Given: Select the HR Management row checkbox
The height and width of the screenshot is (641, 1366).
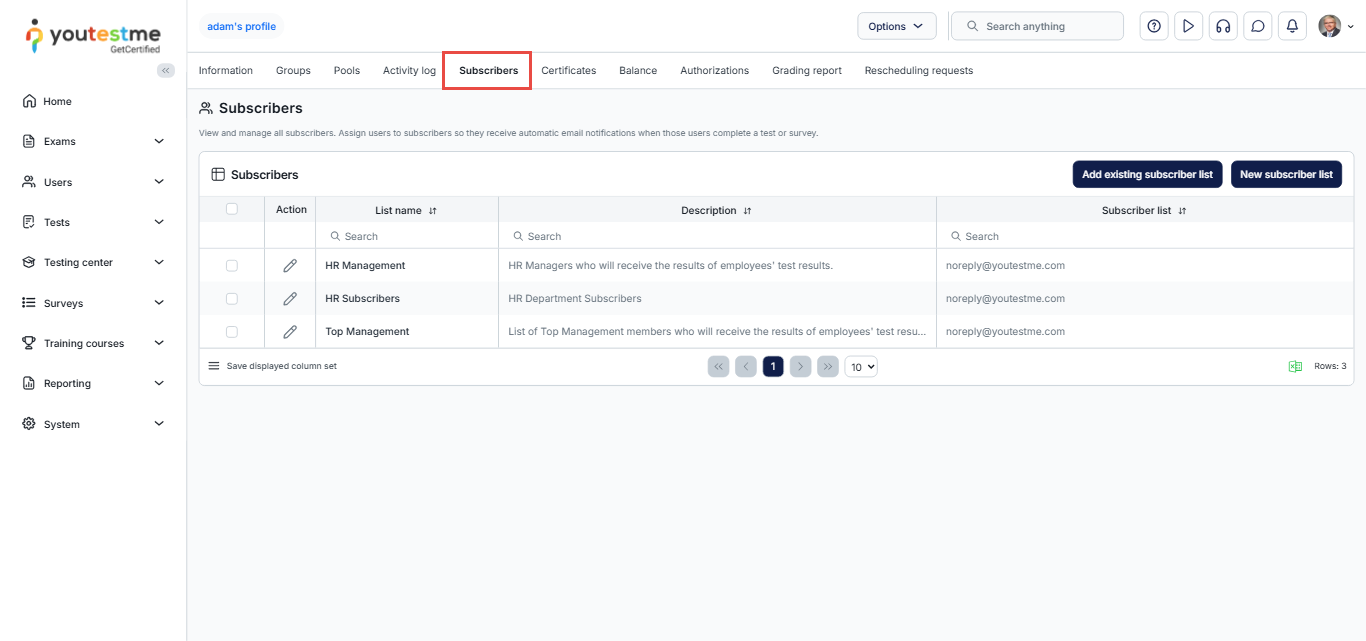Looking at the screenshot, I should click(232, 266).
